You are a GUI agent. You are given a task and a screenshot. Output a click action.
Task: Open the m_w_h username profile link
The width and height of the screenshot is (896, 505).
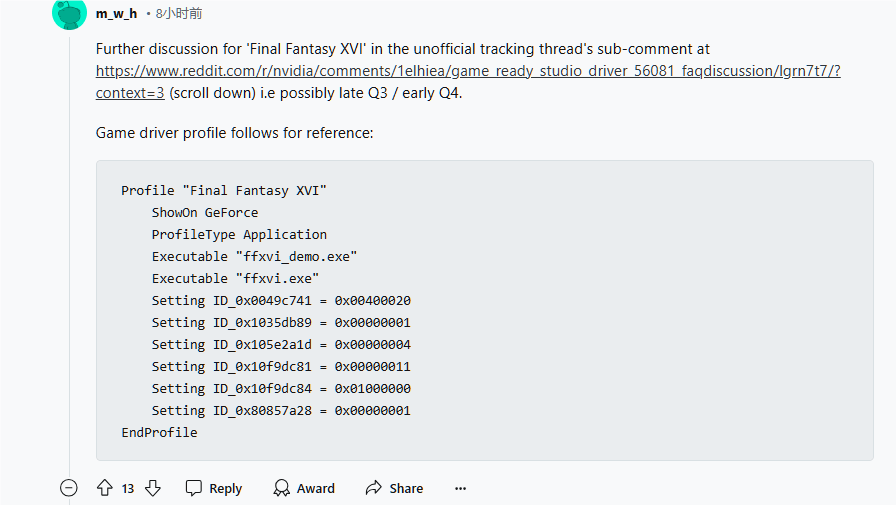click(117, 14)
